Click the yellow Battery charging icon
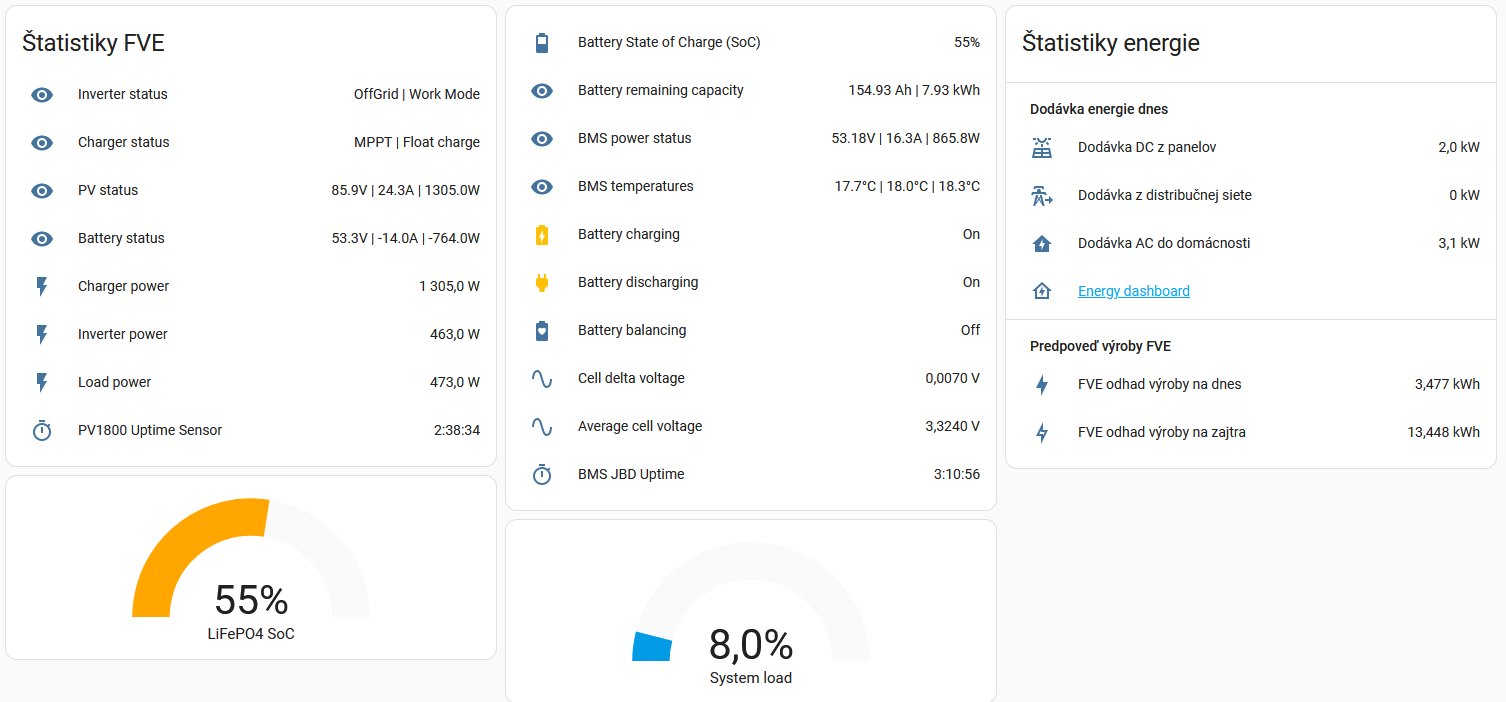 click(x=542, y=235)
